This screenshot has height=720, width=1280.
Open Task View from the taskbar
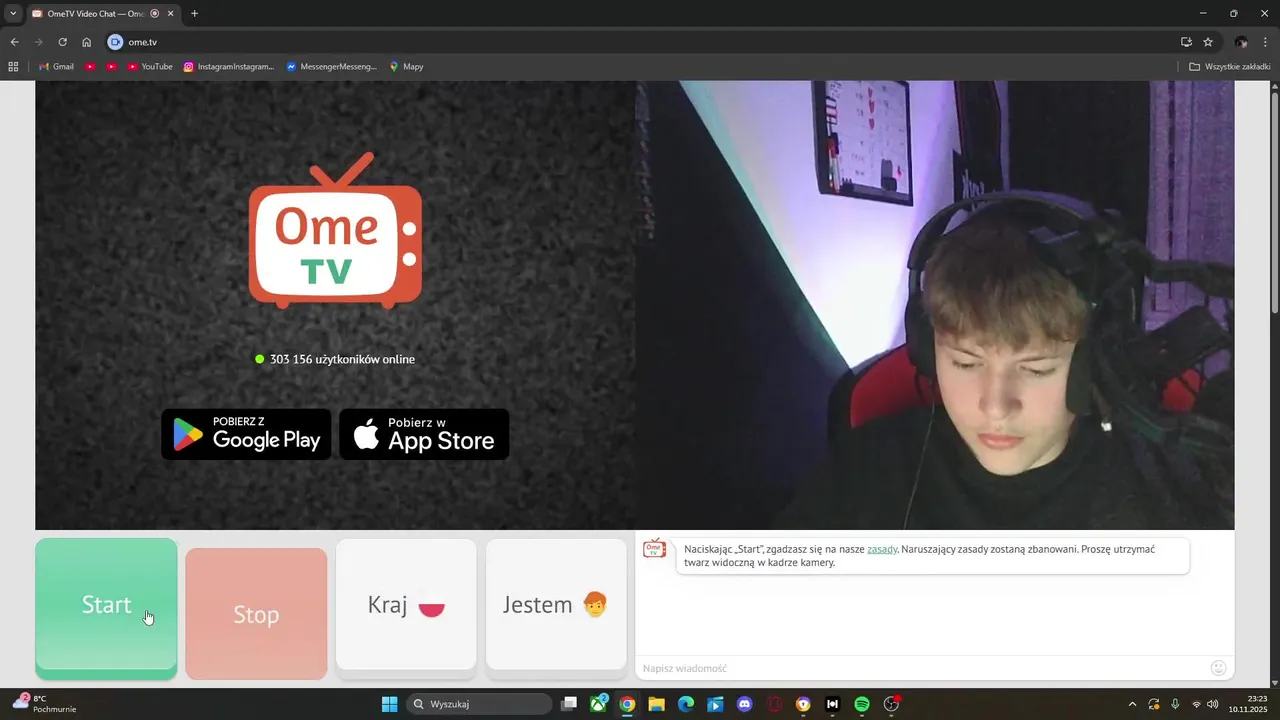[569, 704]
